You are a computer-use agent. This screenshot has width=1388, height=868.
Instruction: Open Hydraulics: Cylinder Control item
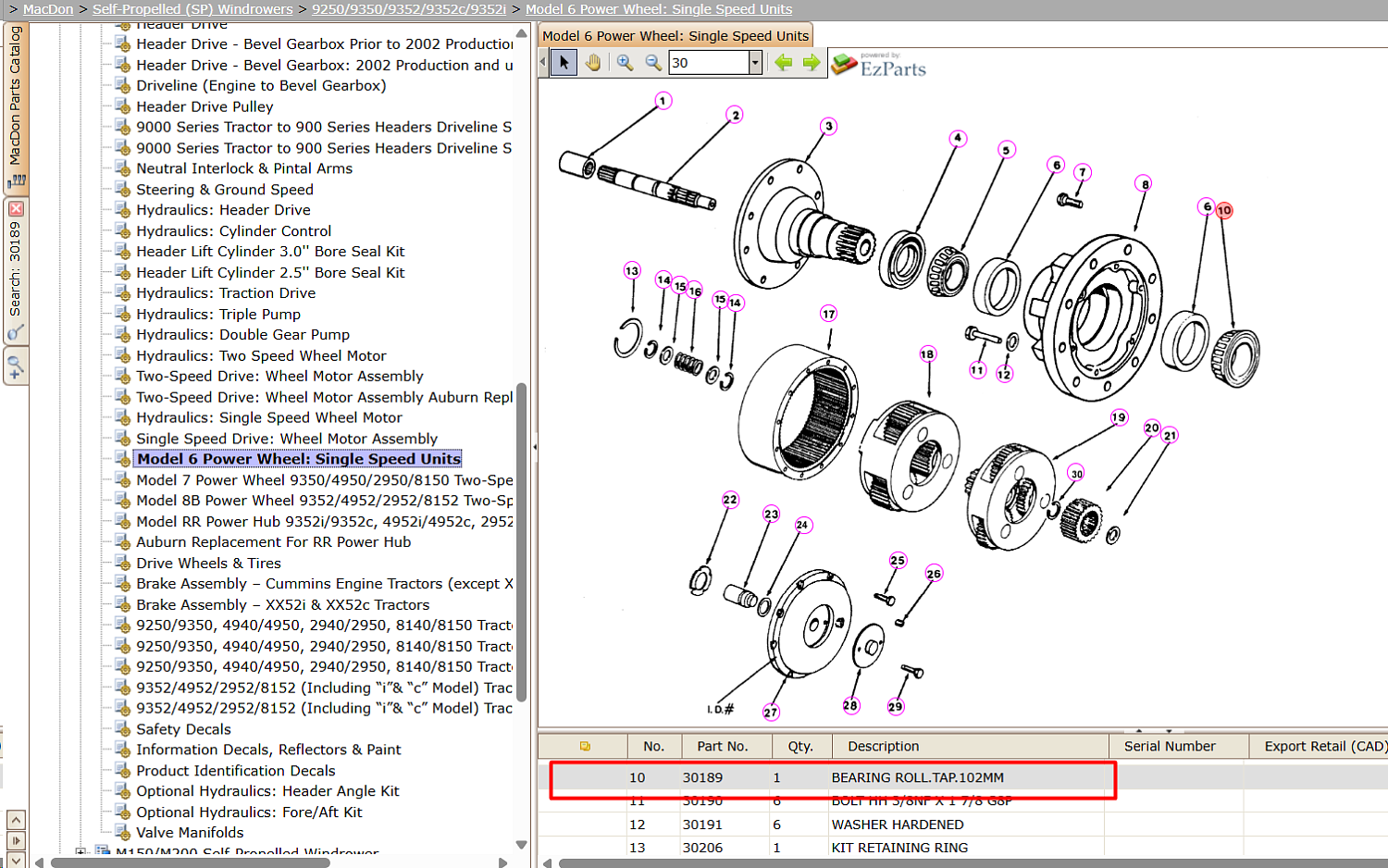point(233,231)
